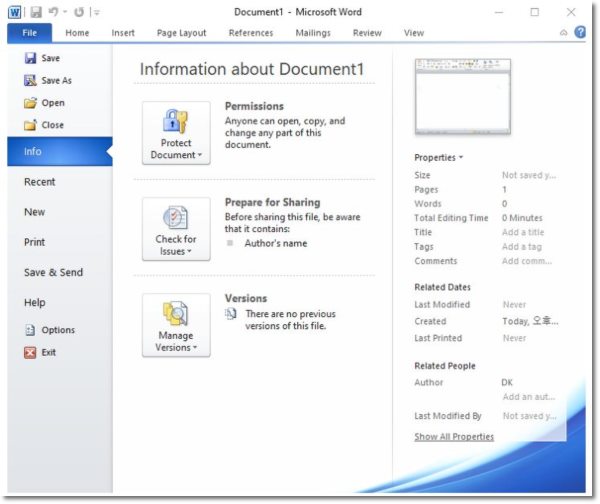Maximize the Word window
This screenshot has width=600, height=504.
(x=535, y=12)
